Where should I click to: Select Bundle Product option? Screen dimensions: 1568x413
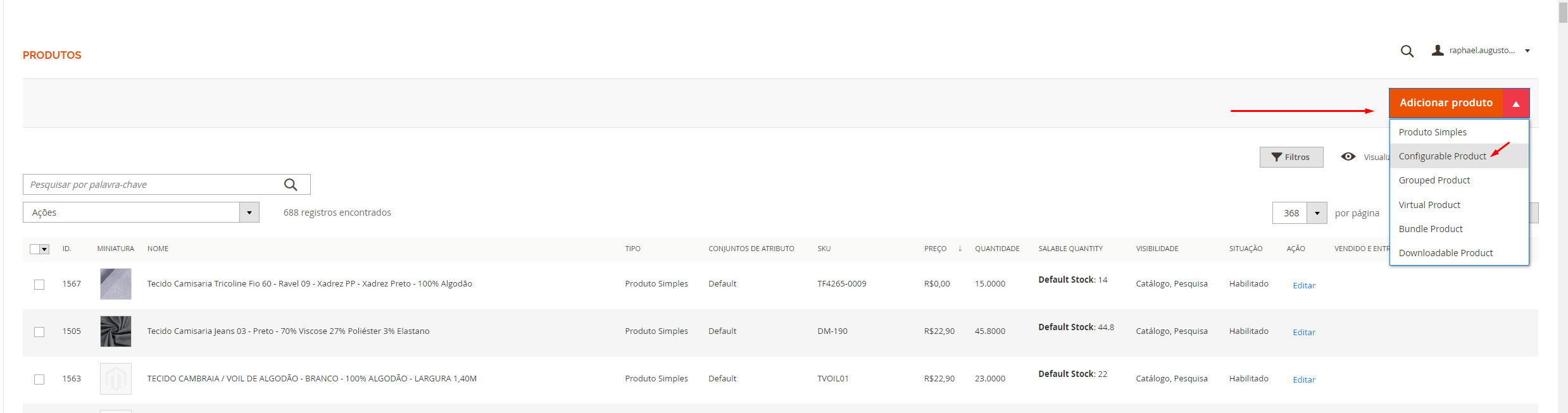[1431, 229]
